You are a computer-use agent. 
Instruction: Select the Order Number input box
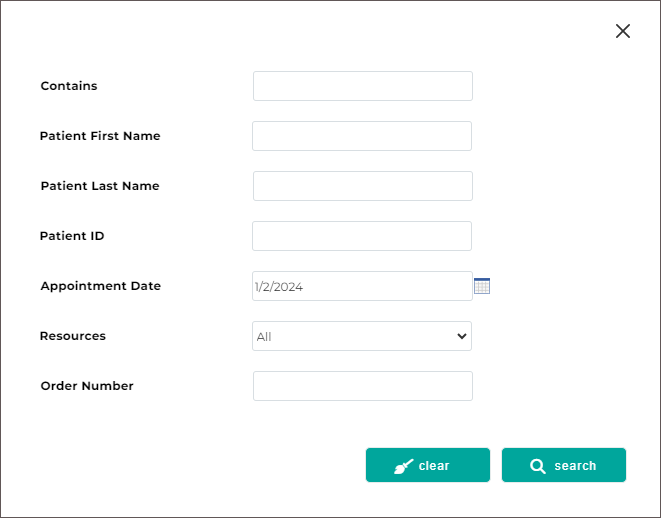pyautogui.click(x=362, y=386)
